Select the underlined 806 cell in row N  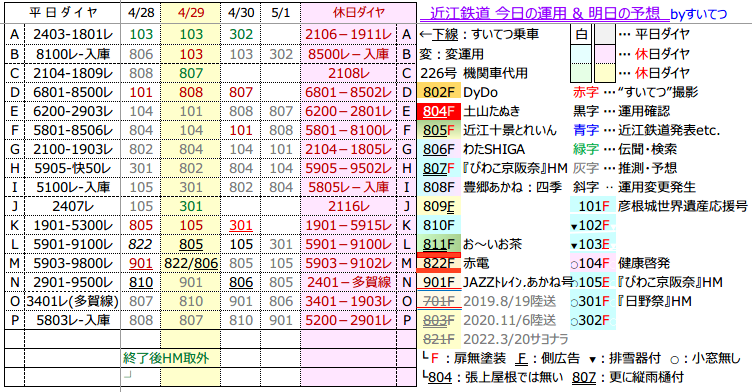241,282
